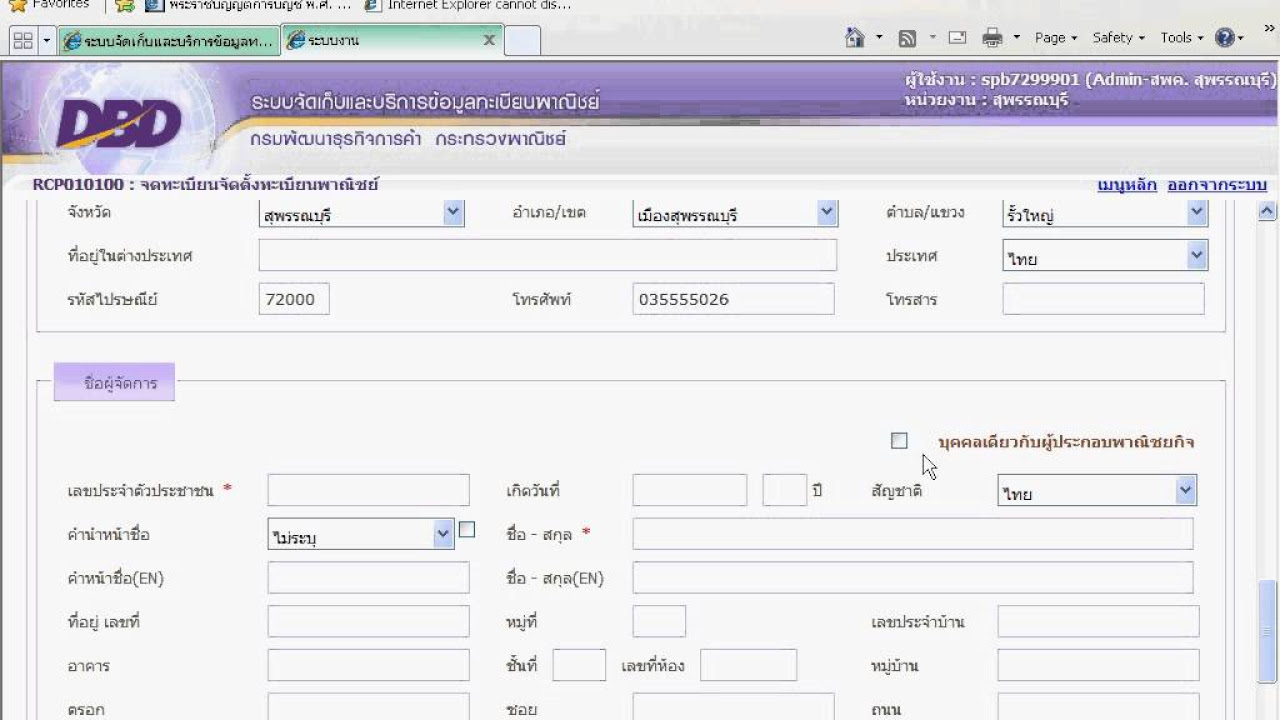
Task: Click the คำหน้าชื่อ(EN) input field
Action: [x=368, y=577]
